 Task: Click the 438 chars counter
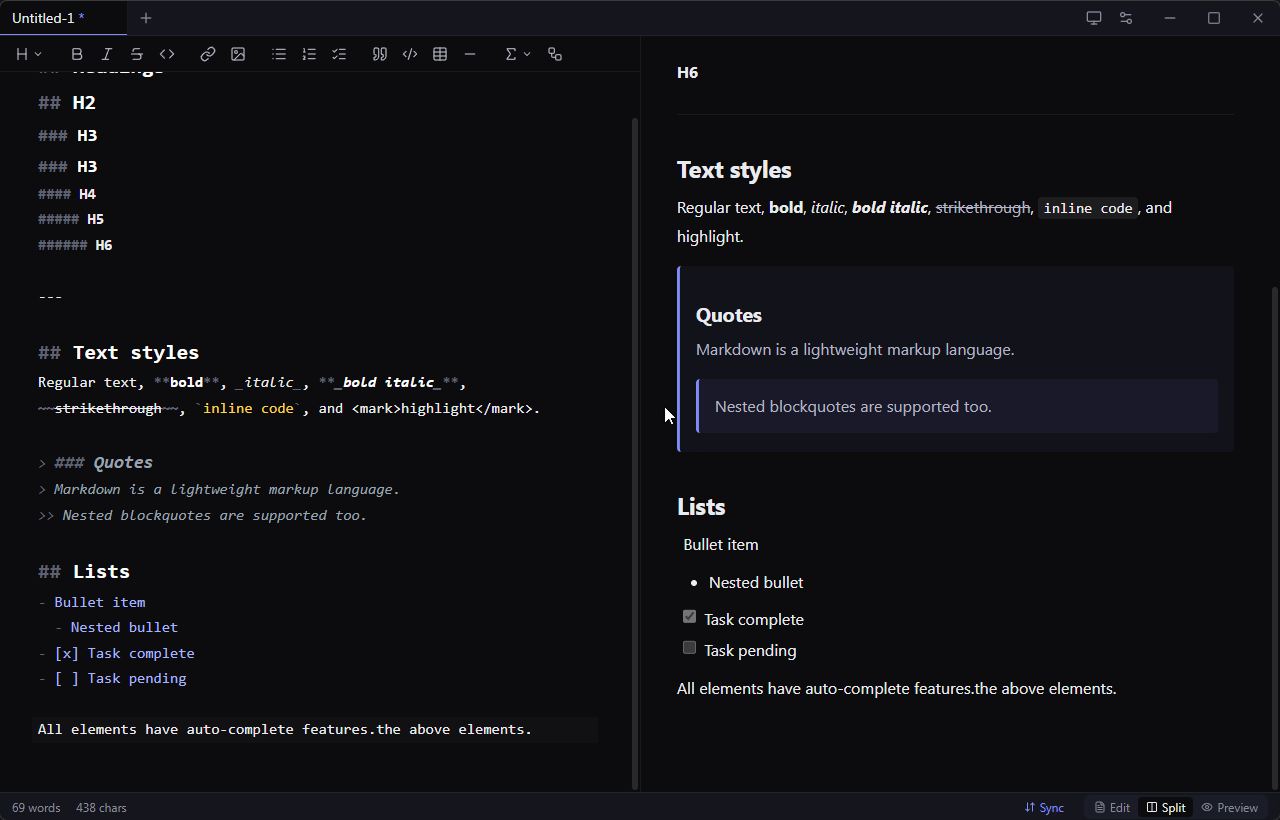[x=101, y=808]
